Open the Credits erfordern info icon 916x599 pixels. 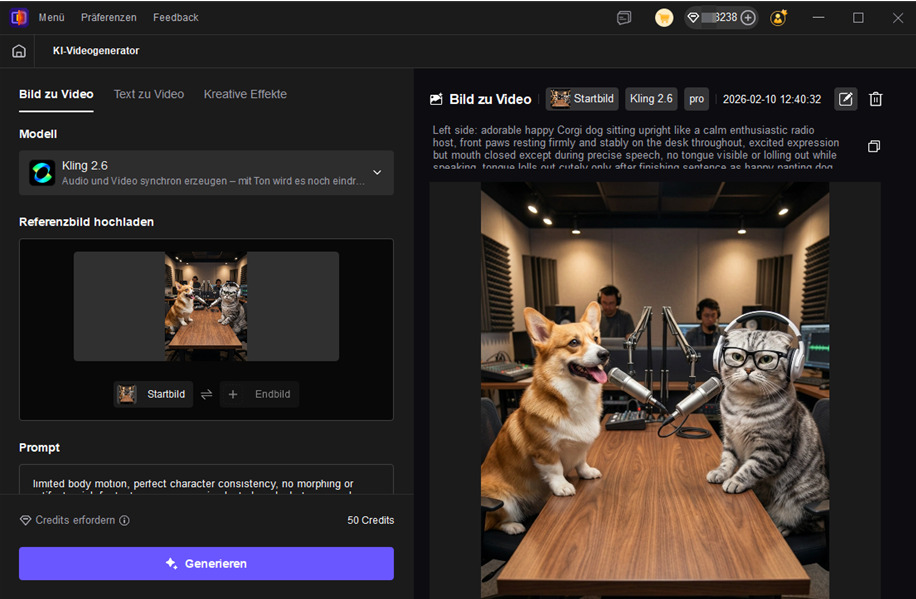(x=124, y=520)
